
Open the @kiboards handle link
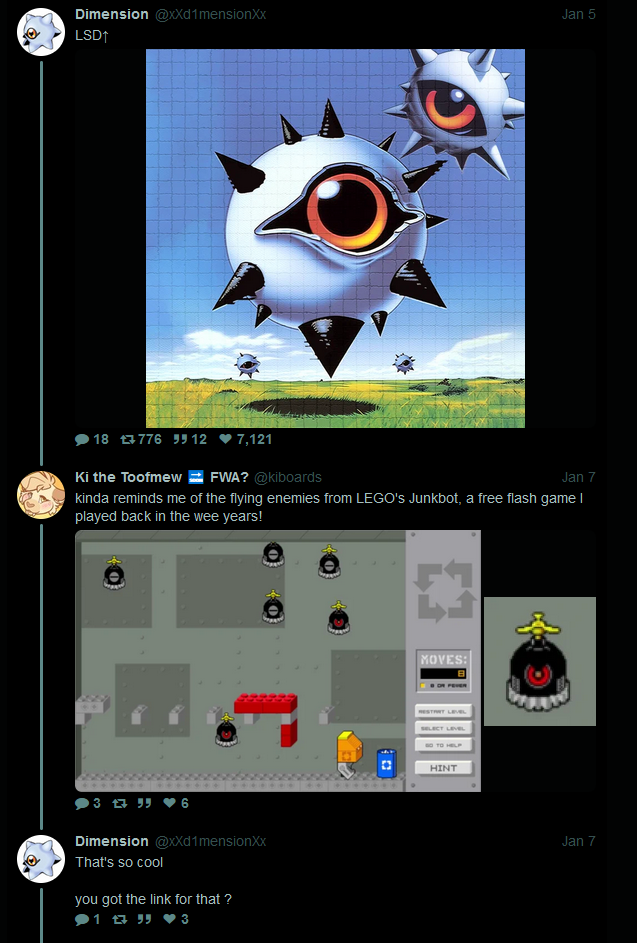pos(288,478)
